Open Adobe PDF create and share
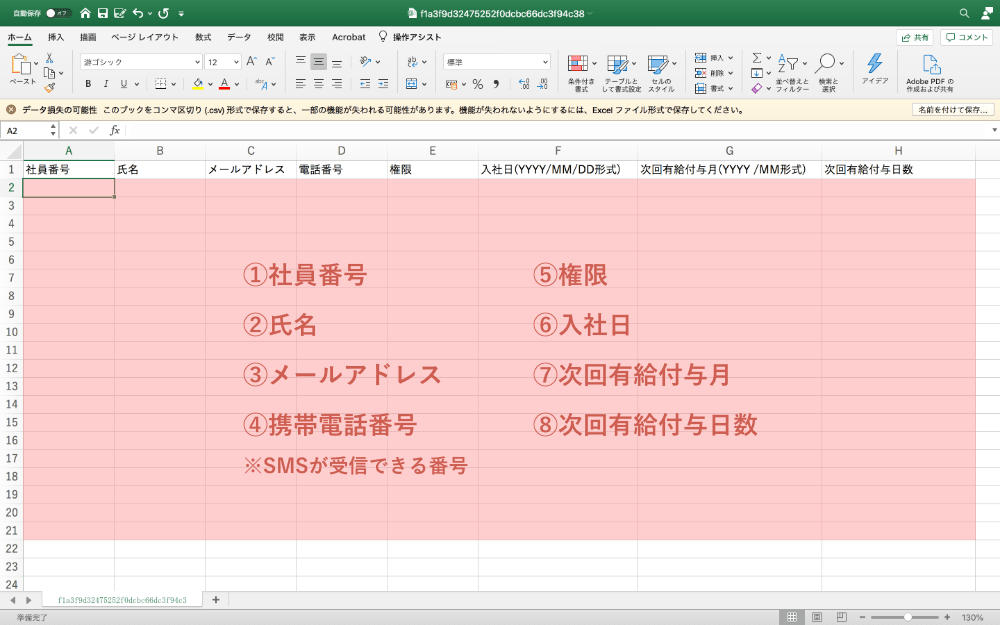1000x625 pixels. pos(930,70)
